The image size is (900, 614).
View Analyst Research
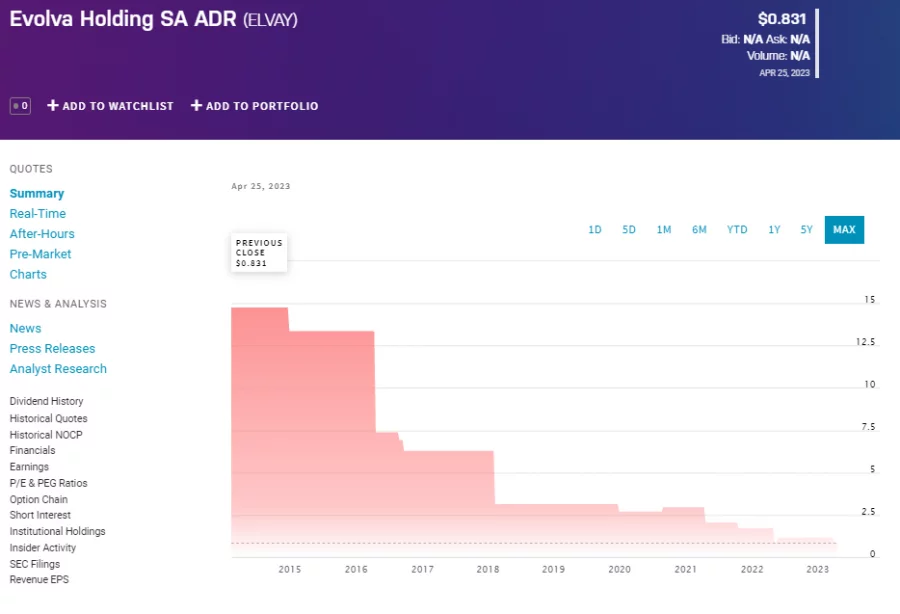tap(58, 368)
